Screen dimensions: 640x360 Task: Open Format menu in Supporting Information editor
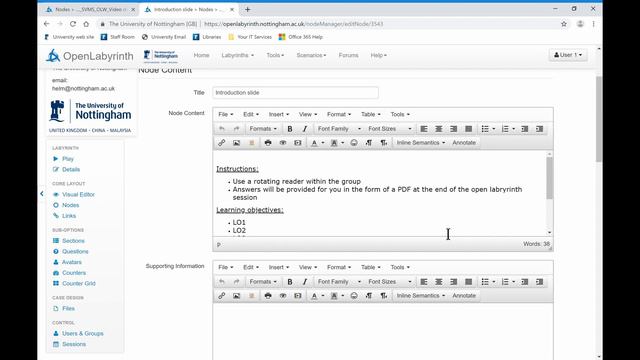point(339,267)
